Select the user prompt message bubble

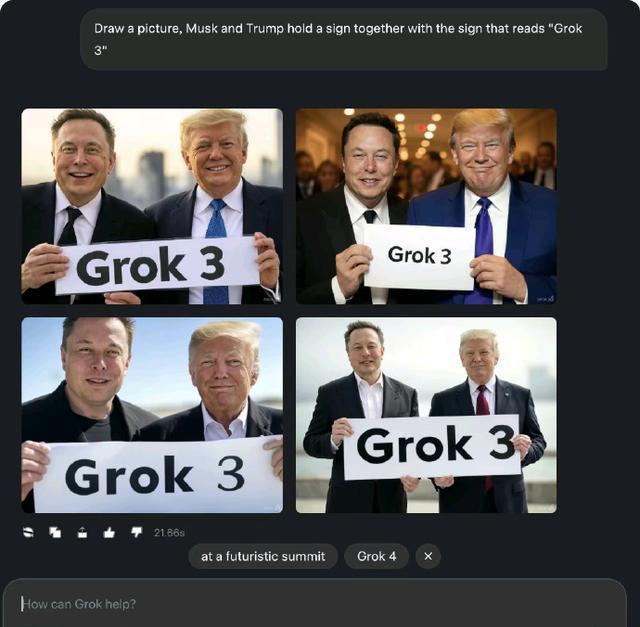[x=344, y=39]
